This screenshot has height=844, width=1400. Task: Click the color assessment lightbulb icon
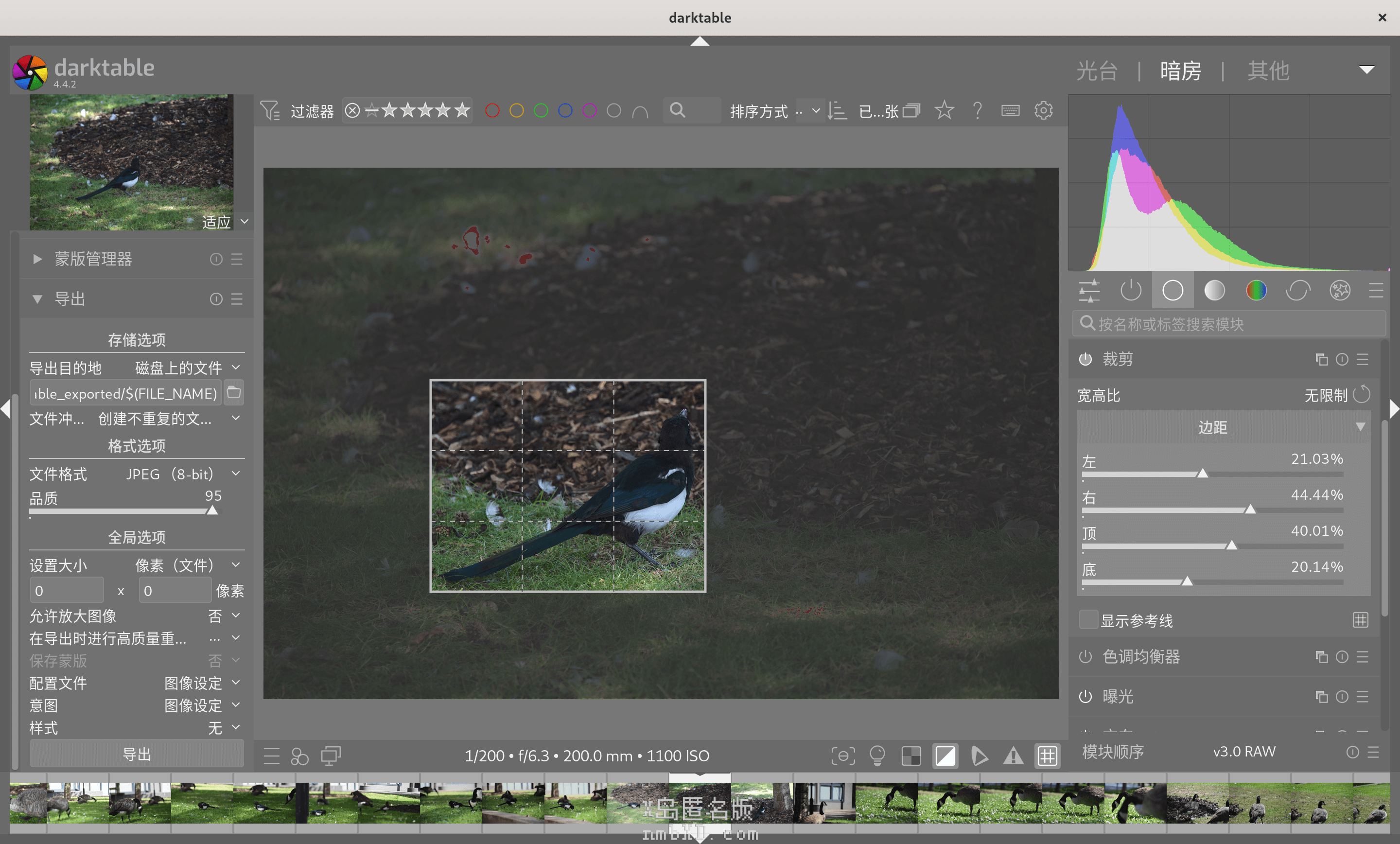[877, 756]
